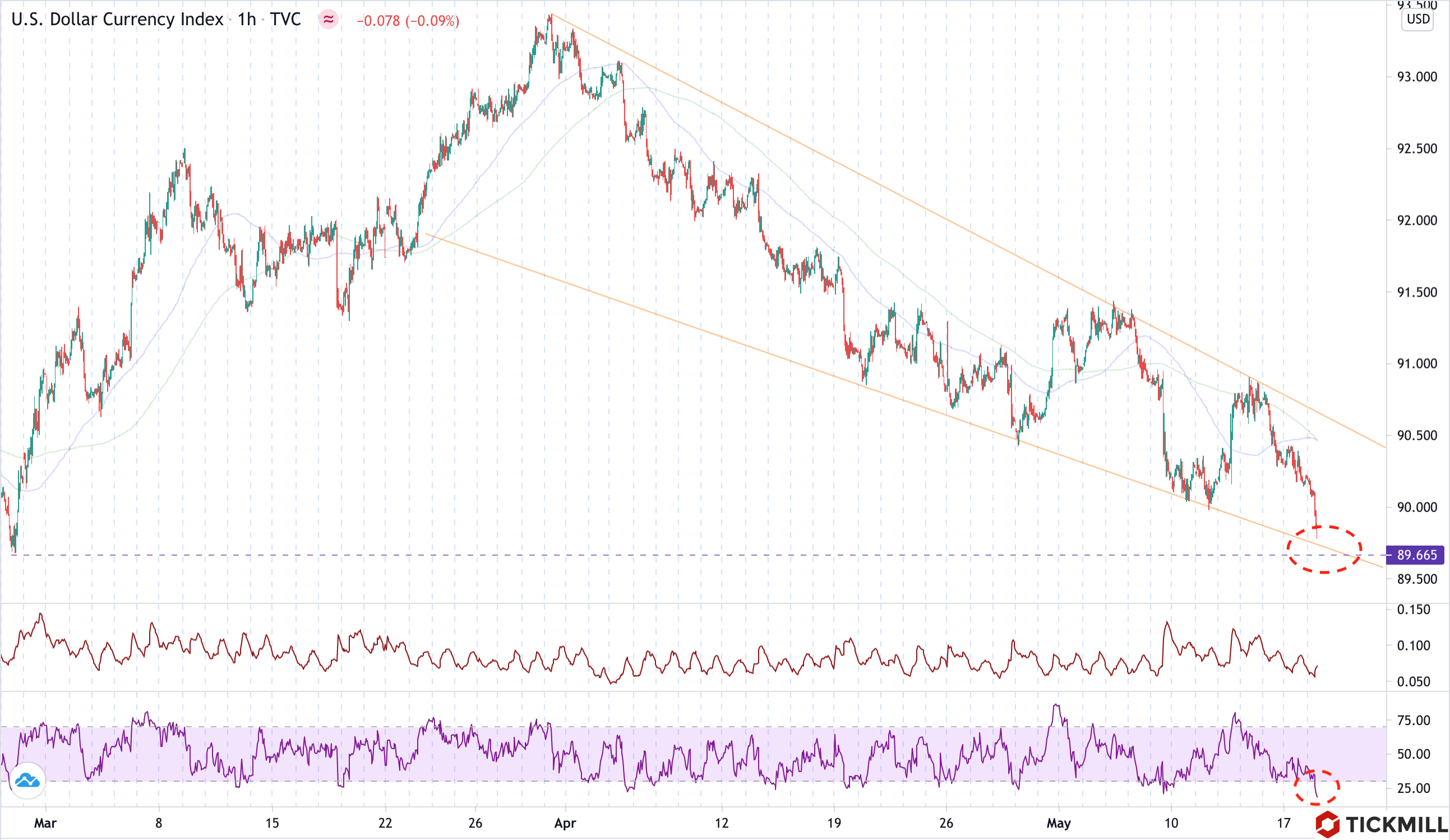The width and height of the screenshot is (1450, 840).
Task: Click the -0.078 (-0.09%) change value
Action: [x=408, y=21]
